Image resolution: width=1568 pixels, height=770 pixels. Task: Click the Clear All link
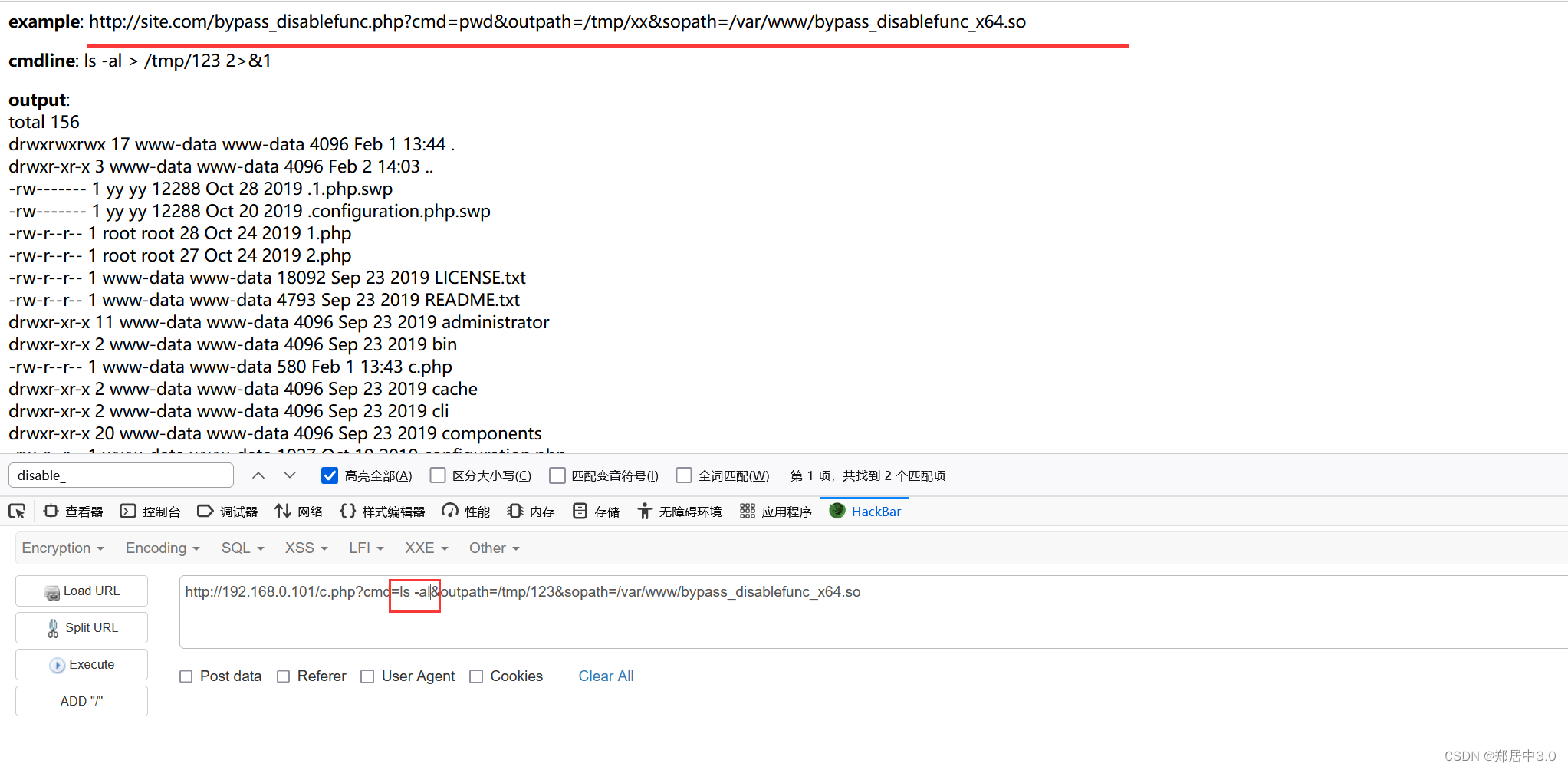(606, 676)
